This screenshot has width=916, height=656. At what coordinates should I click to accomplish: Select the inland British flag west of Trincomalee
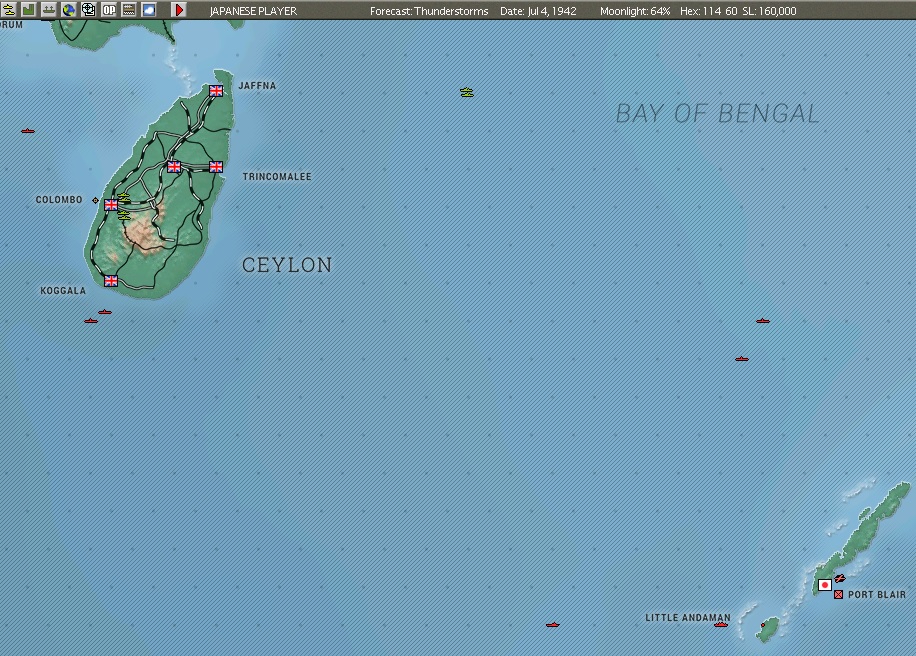[174, 166]
